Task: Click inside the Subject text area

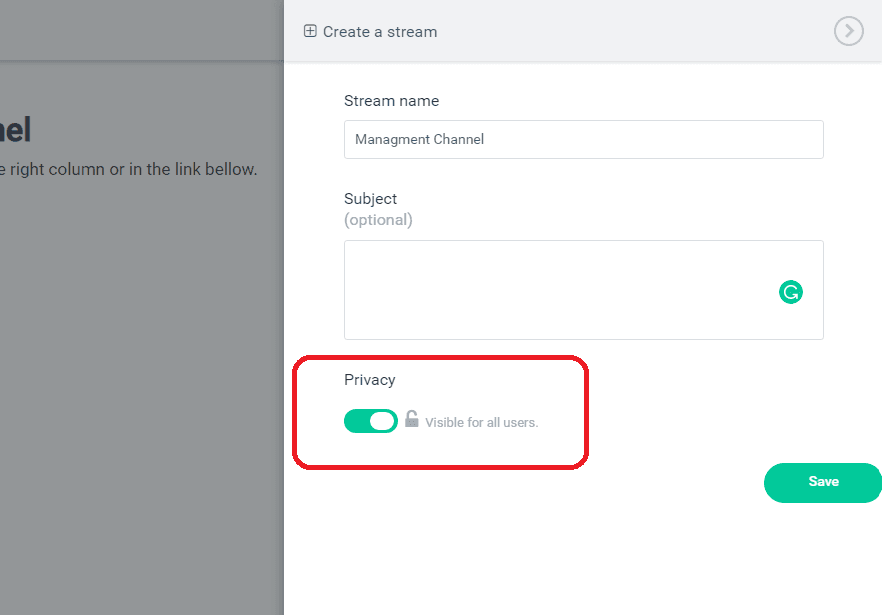Action: pos(560,290)
